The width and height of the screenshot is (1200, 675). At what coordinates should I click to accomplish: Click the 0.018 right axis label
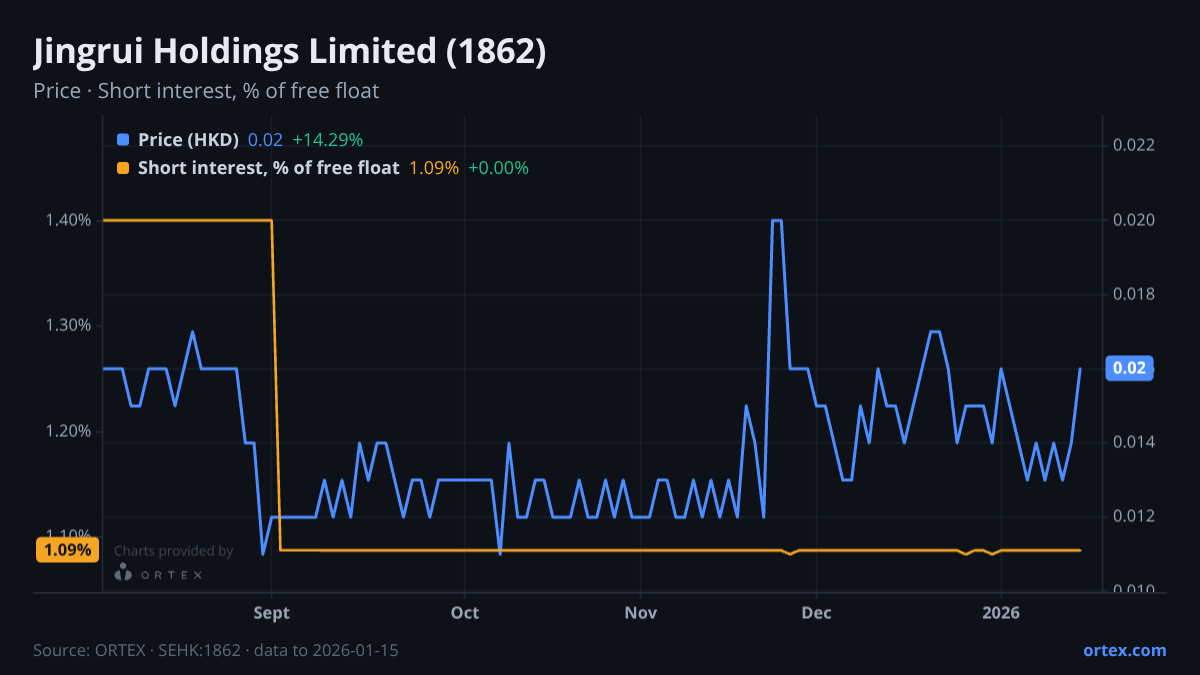pos(1134,294)
